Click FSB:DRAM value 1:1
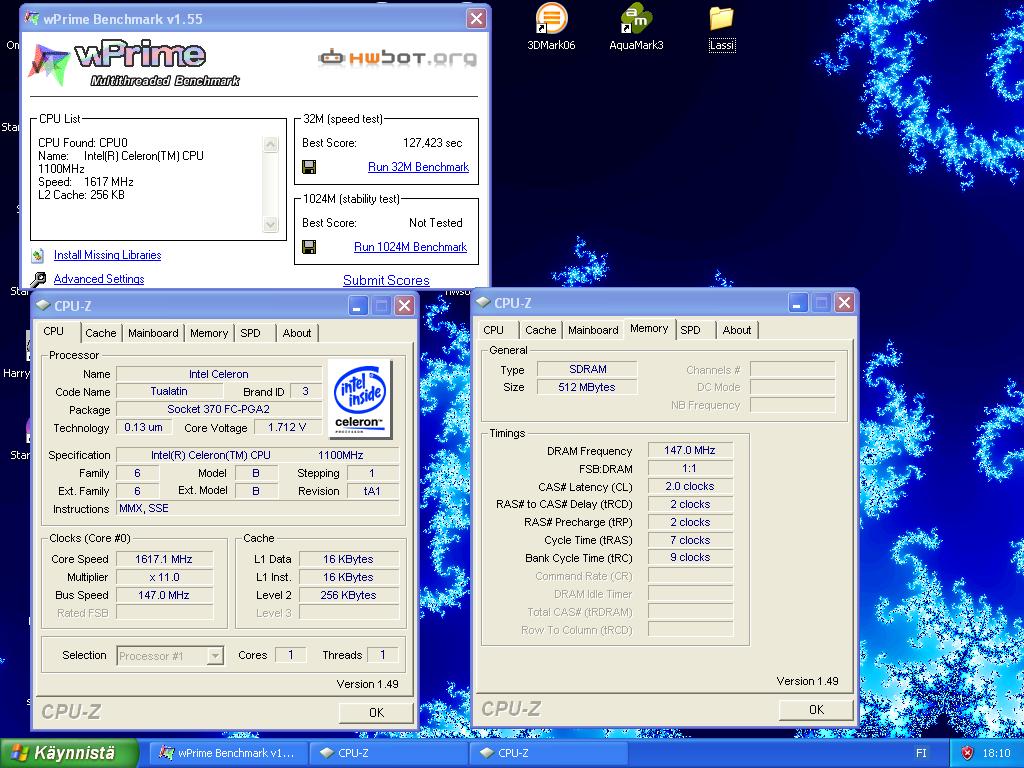The image size is (1024, 768). pyautogui.click(x=690, y=468)
